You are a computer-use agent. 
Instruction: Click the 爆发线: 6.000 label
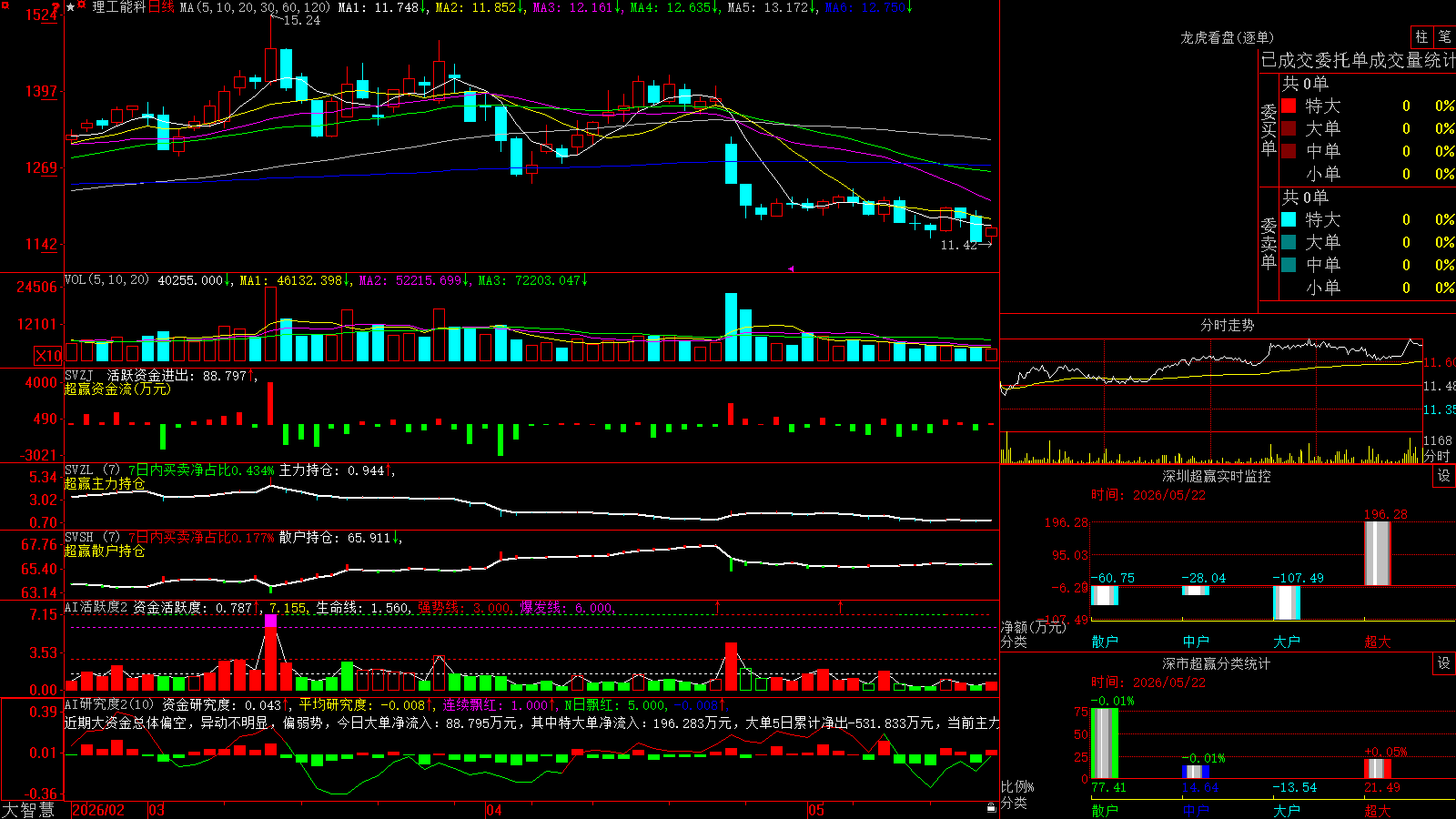[566, 608]
